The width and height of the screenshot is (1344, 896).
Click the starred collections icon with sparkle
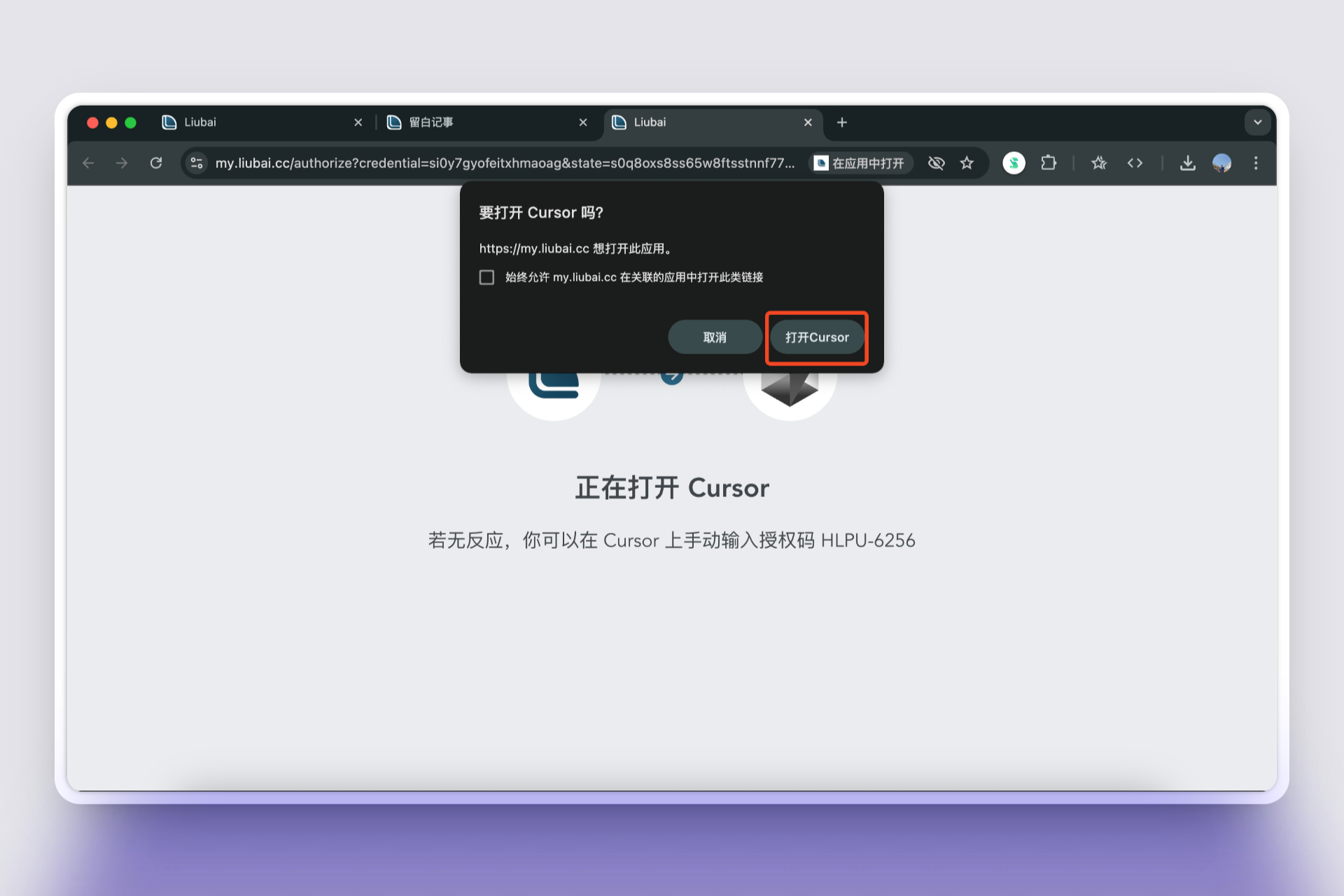(x=1098, y=162)
